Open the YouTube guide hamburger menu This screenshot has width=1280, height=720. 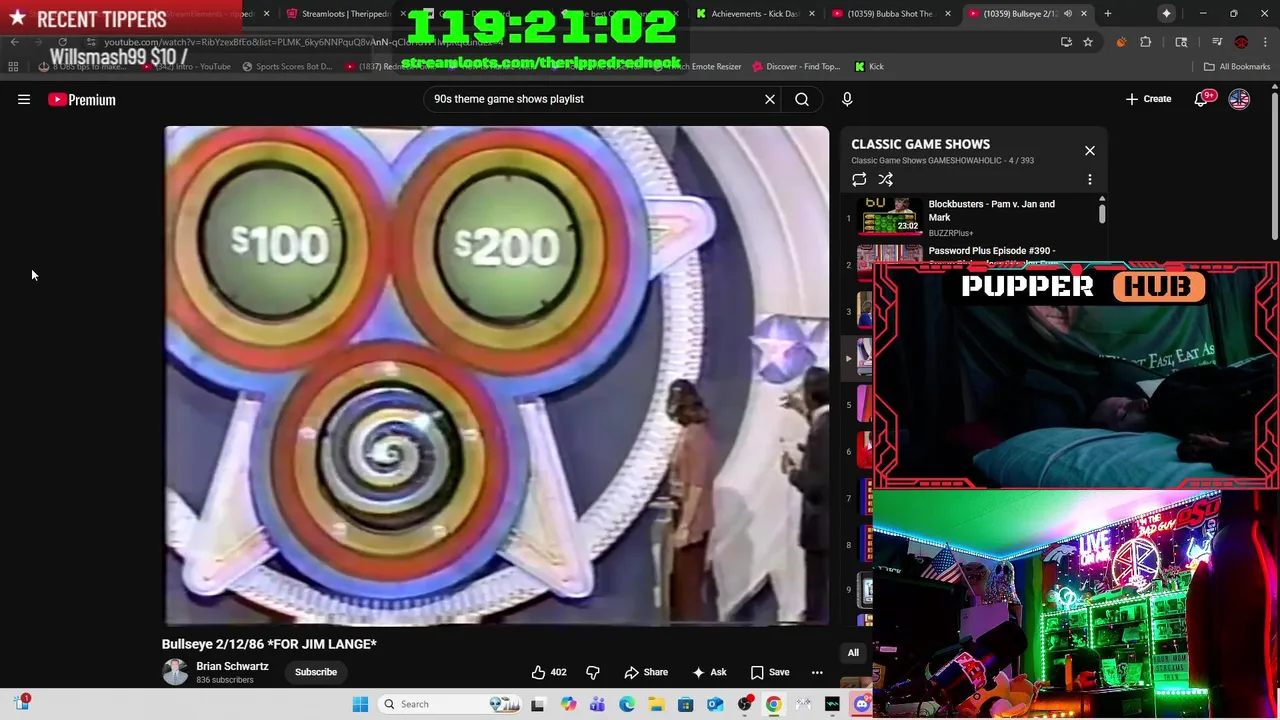click(x=24, y=99)
